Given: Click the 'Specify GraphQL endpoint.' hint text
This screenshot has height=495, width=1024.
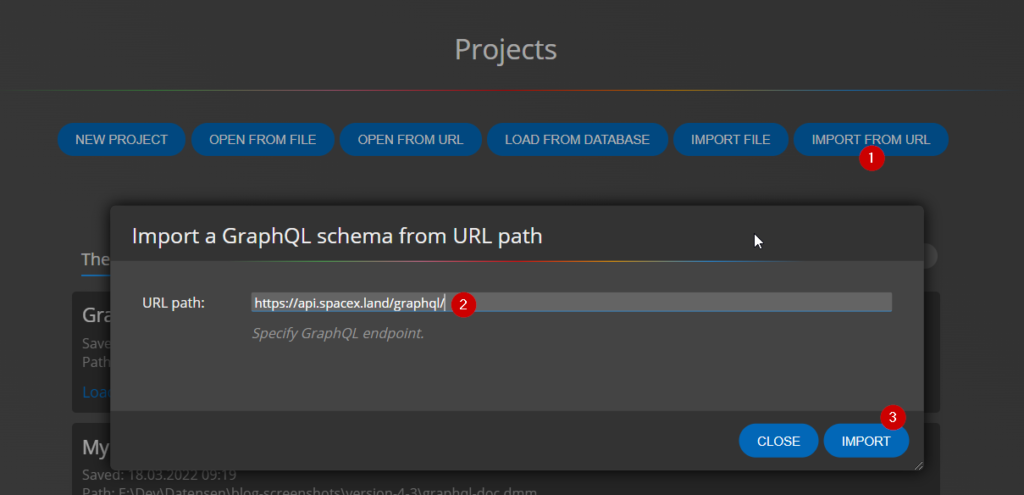Looking at the screenshot, I should coord(338,334).
